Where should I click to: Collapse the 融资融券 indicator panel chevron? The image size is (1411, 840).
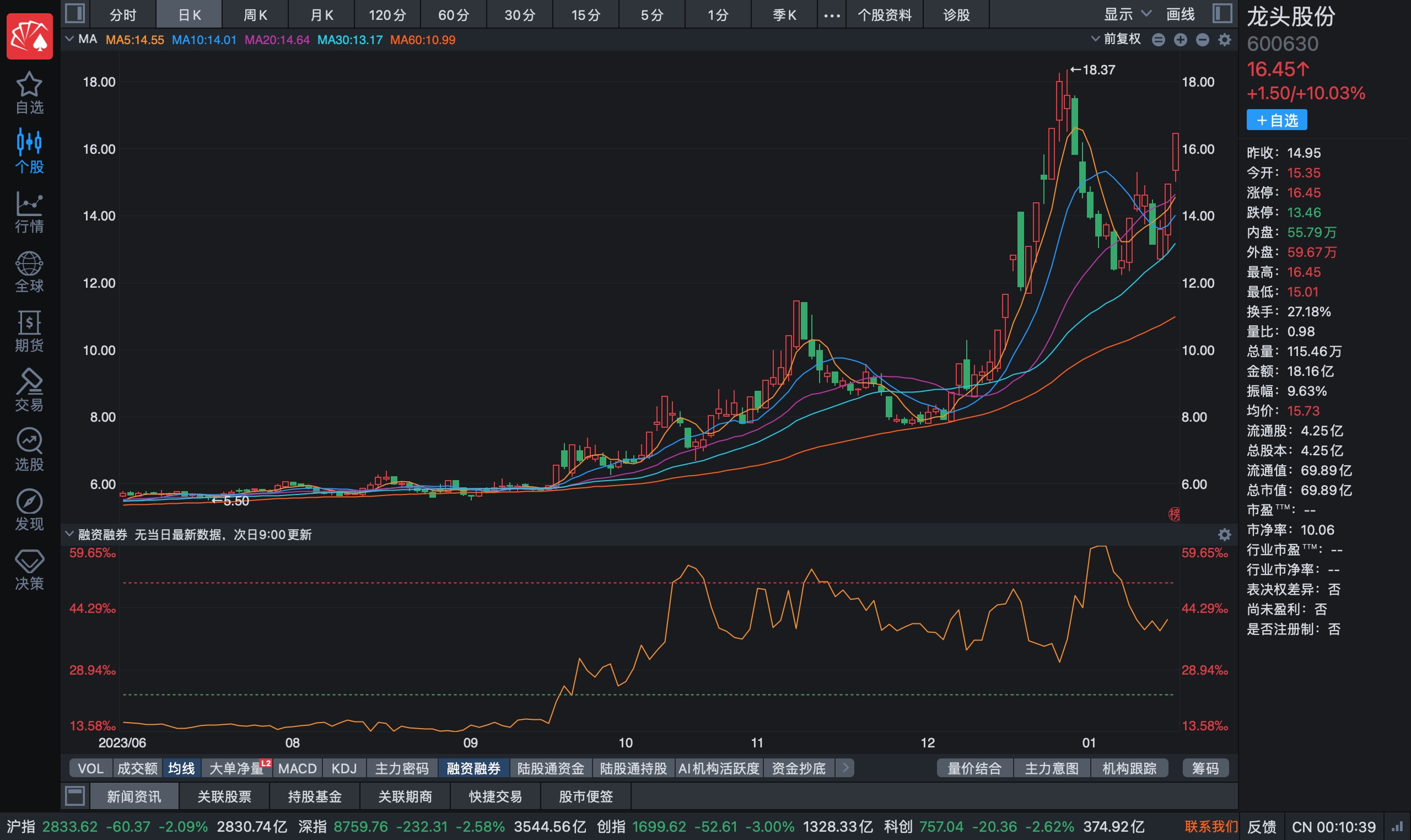69,534
